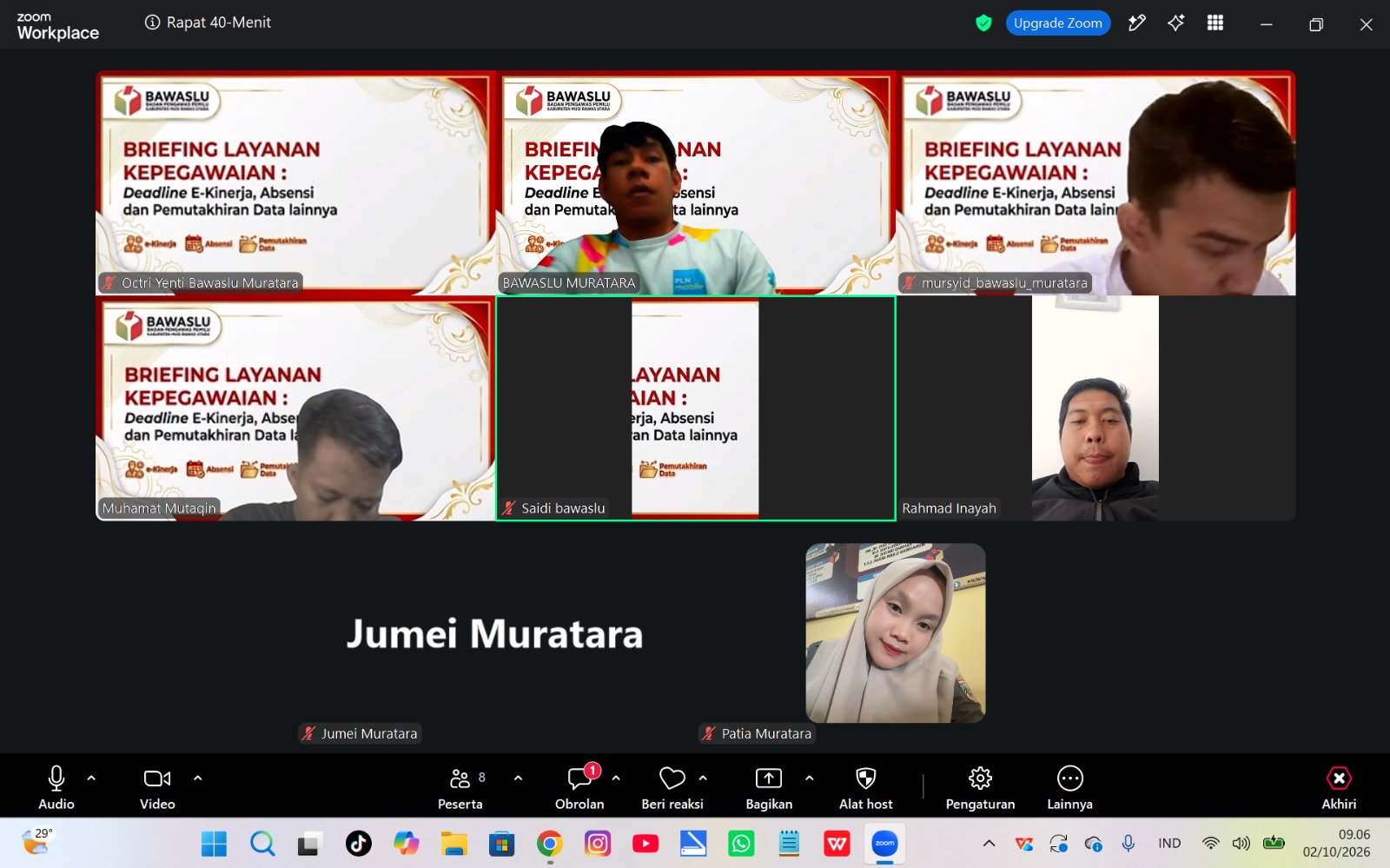
Task: Open the Alat host tools
Action: click(x=866, y=787)
